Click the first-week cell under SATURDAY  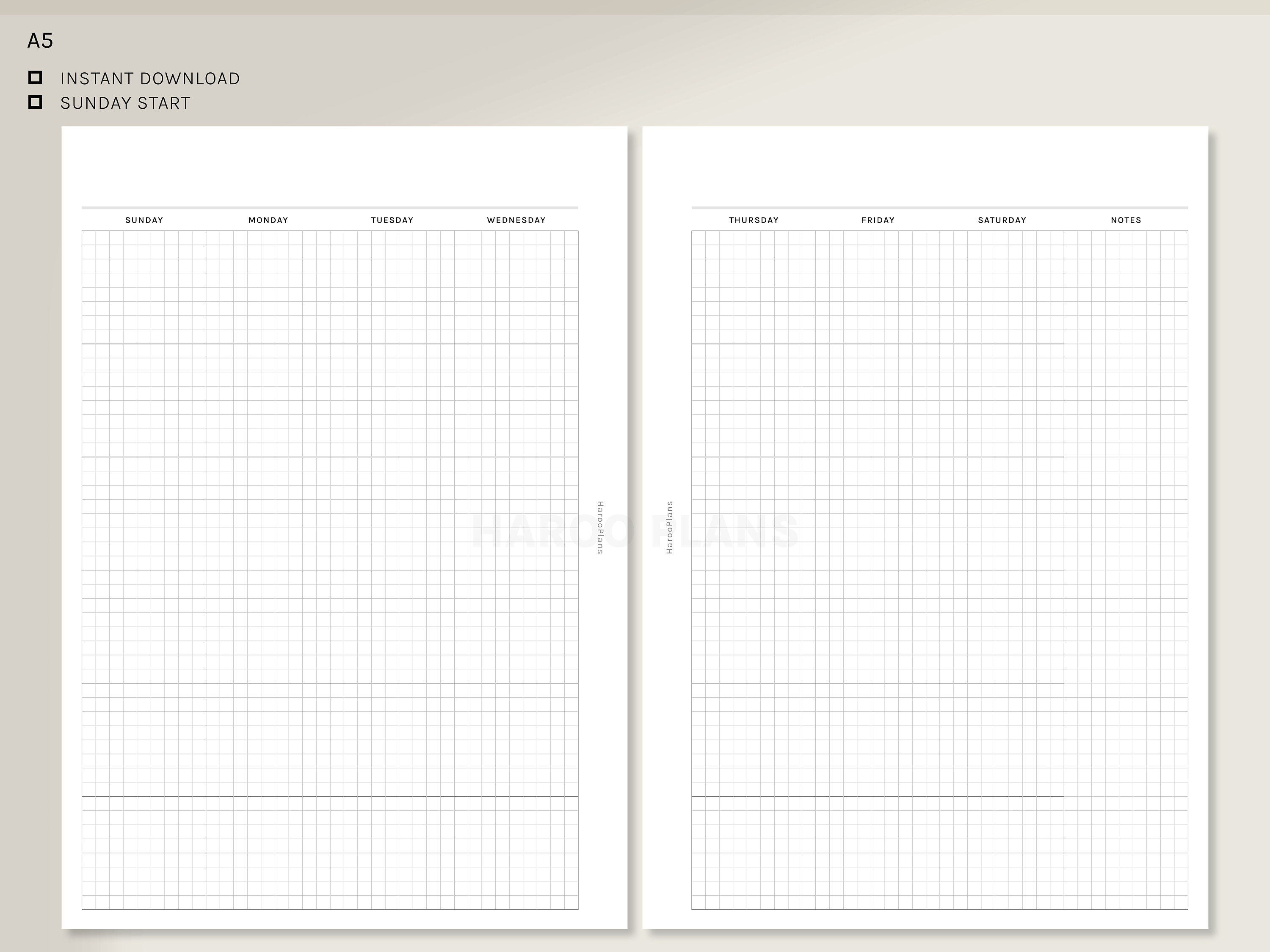pyautogui.click(x=1002, y=287)
